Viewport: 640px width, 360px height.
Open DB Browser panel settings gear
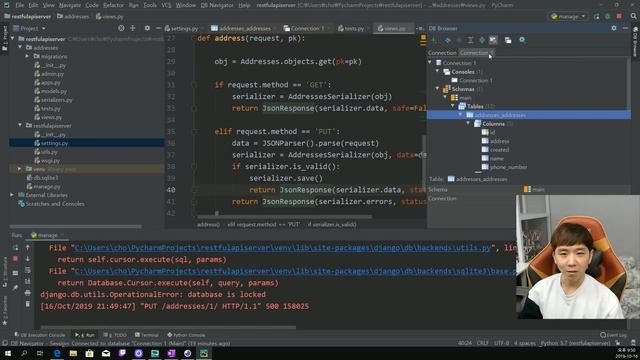614,28
